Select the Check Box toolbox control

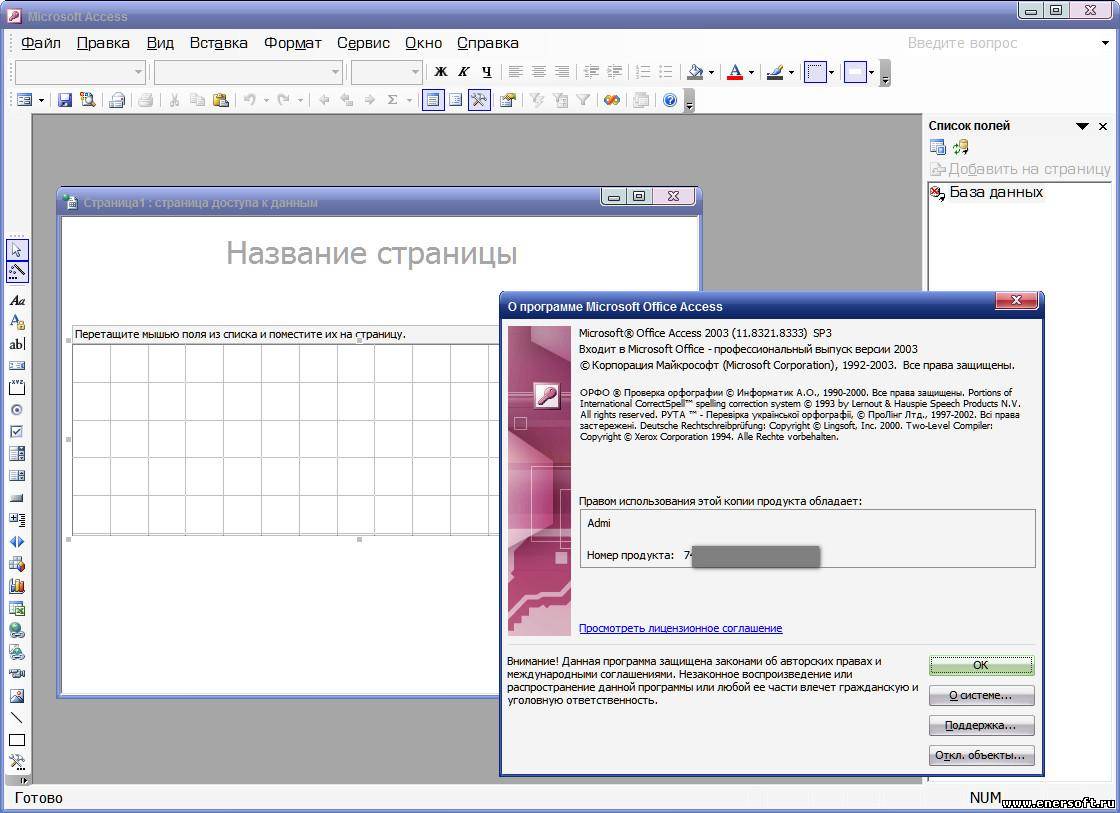(x=16, y=432)
